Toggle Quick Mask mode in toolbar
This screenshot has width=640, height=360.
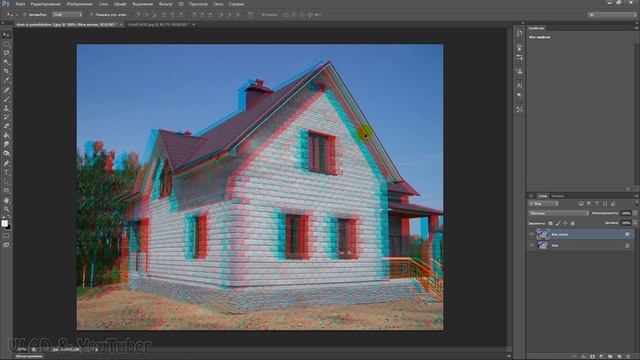(6, 236)
